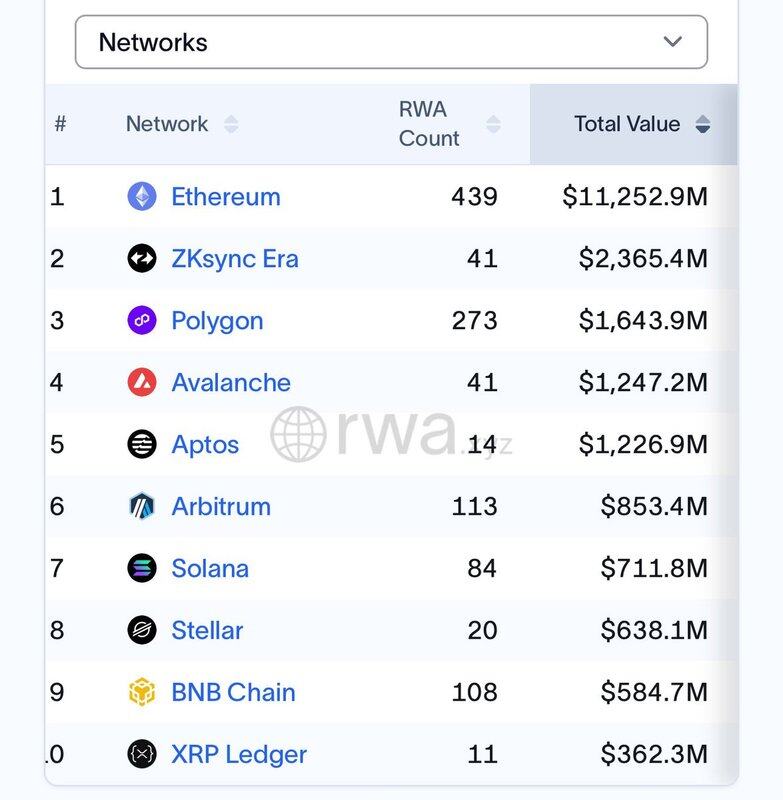Open the XRP Ledger network link

[x=239, y=754]
